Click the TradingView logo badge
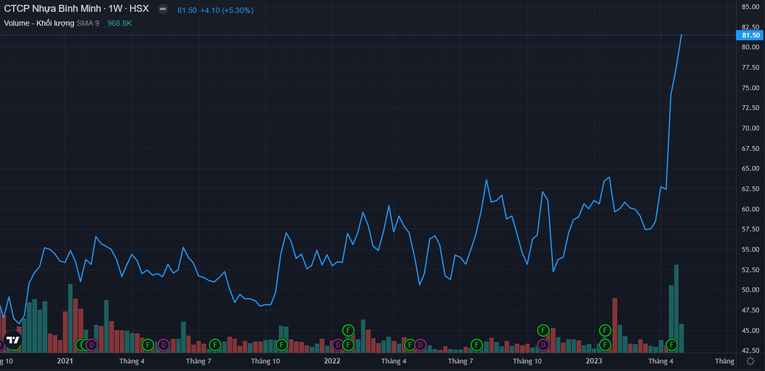This screenshot has height=371, width=765. (x=13, y=340)
